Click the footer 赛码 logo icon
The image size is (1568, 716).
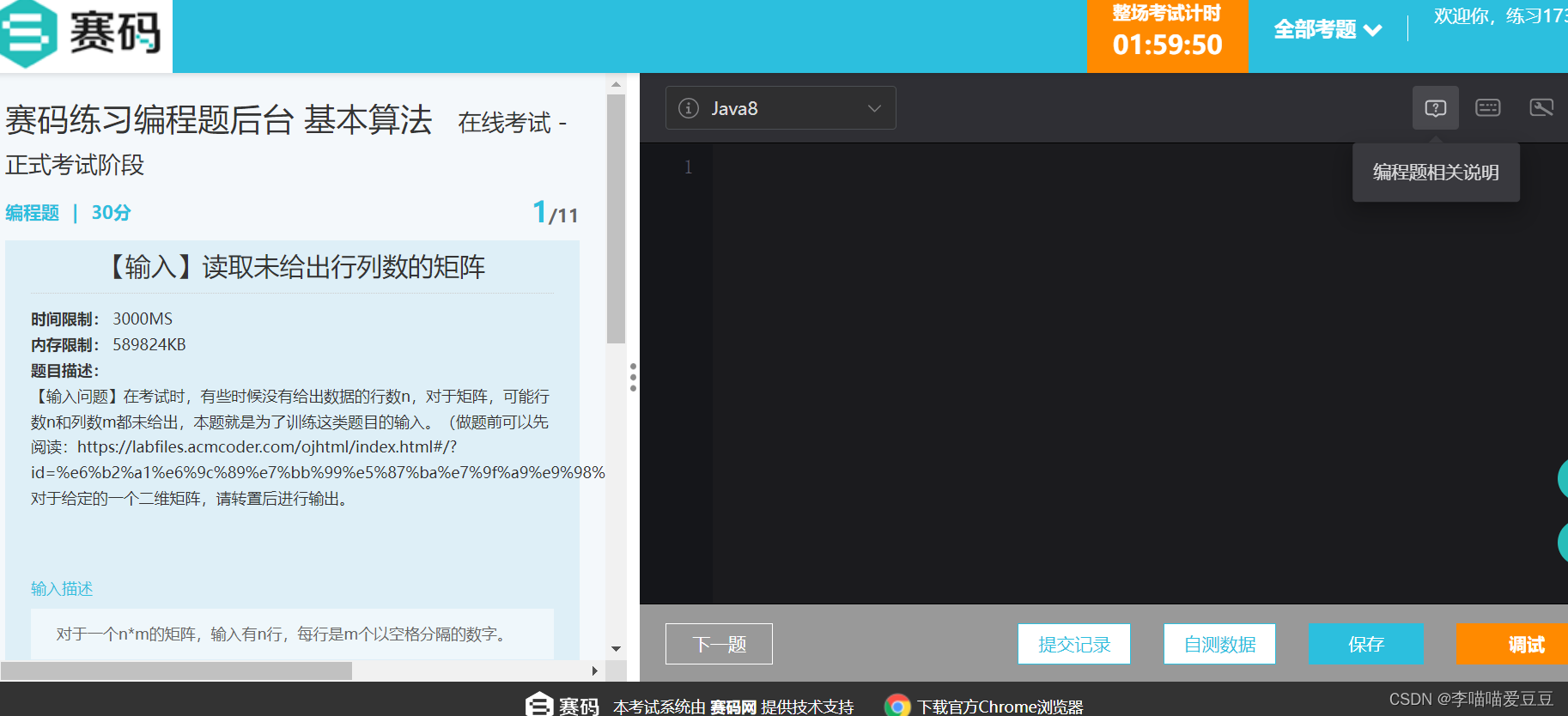point(538,705)
